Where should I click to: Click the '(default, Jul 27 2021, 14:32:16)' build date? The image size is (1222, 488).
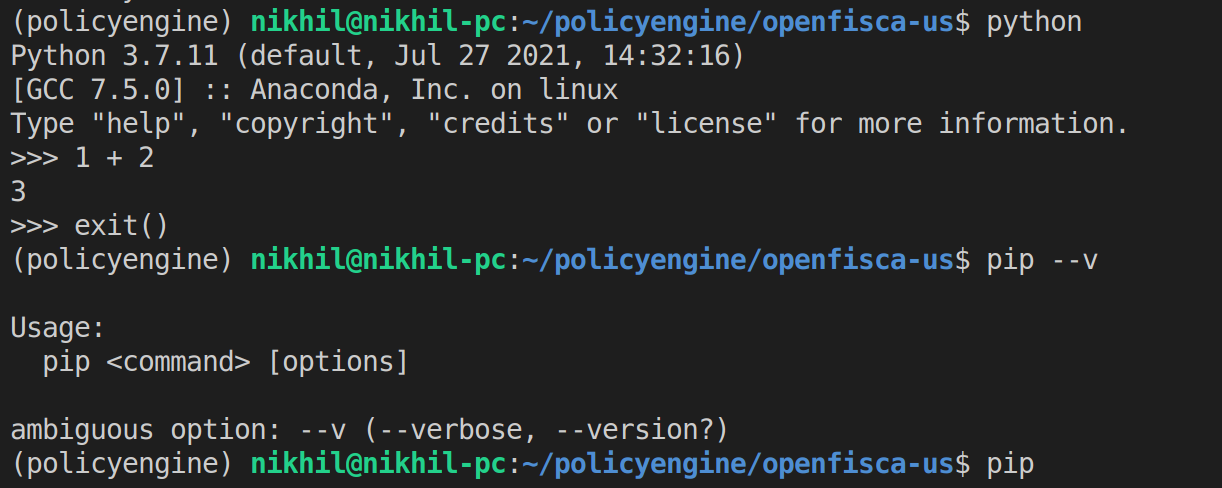click(490, 55)
